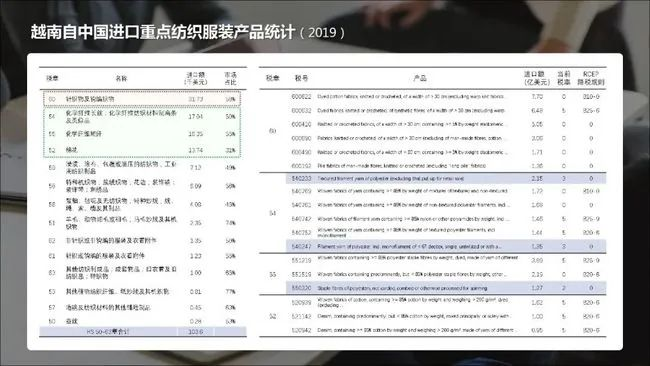
Task: Click the 名称 column header in left table
Action: point(121,78)
